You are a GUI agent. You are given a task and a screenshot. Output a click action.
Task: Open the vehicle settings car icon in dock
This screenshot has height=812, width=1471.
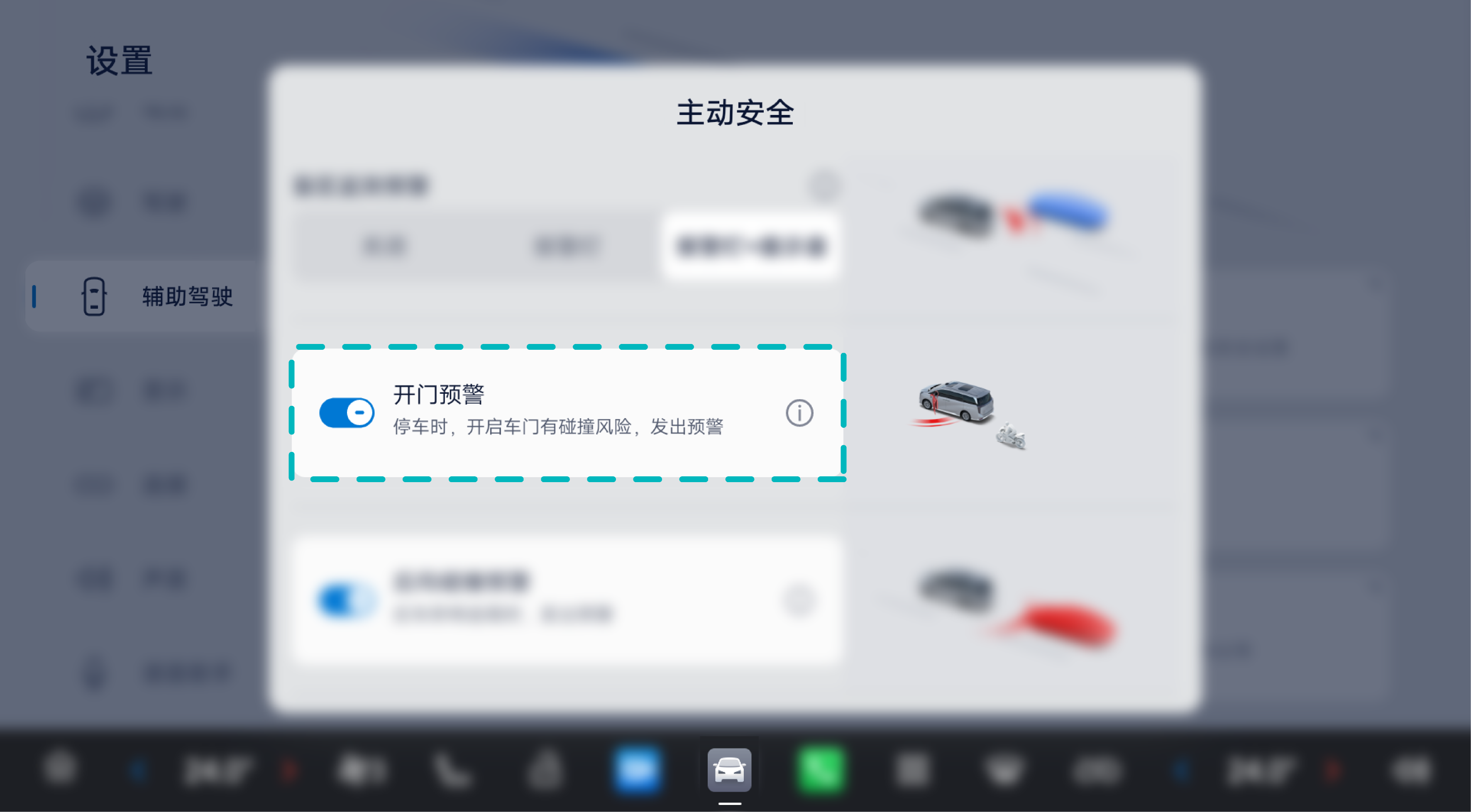(729, 770)
